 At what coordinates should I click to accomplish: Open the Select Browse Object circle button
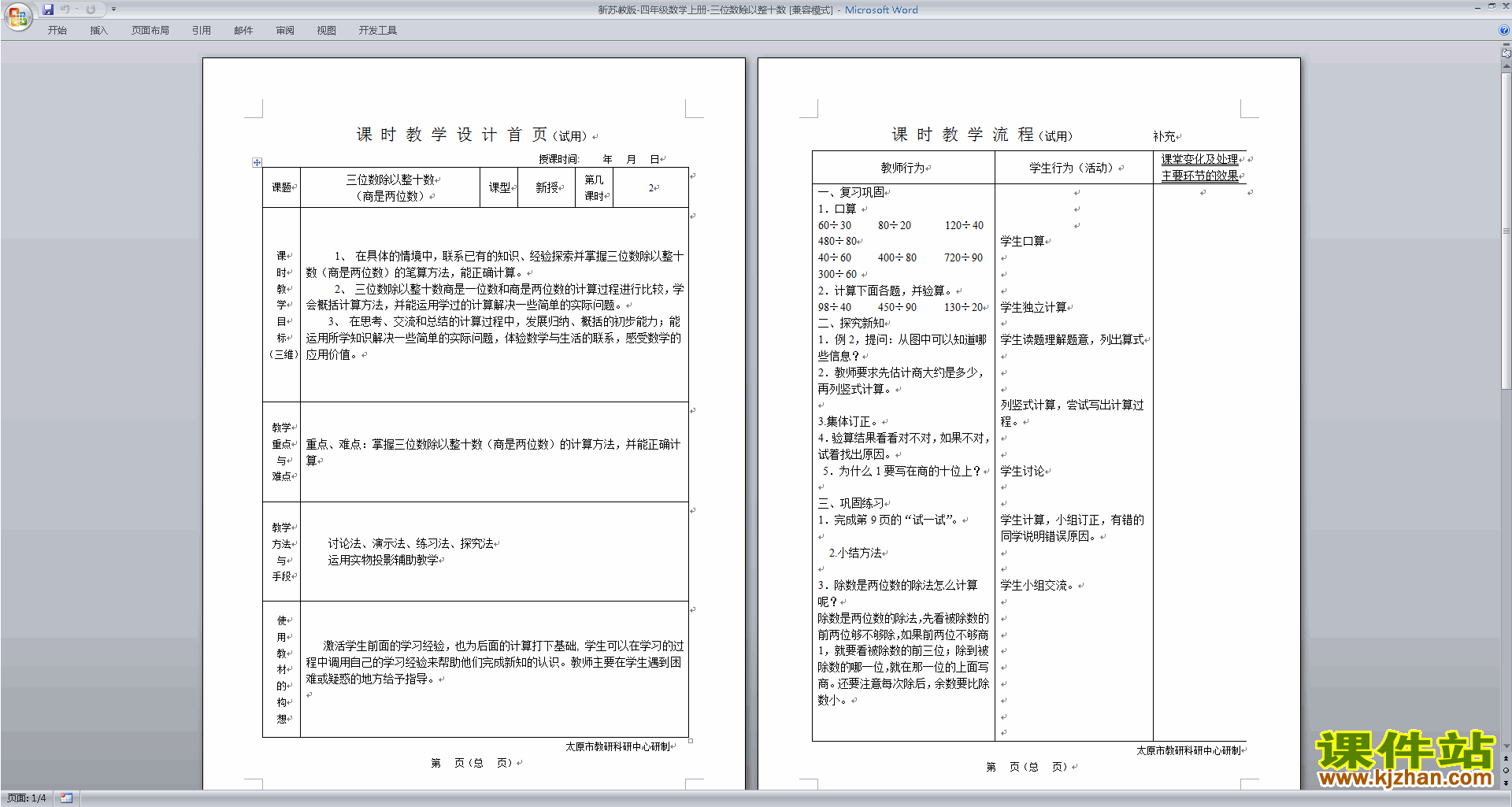point(1506,770)
